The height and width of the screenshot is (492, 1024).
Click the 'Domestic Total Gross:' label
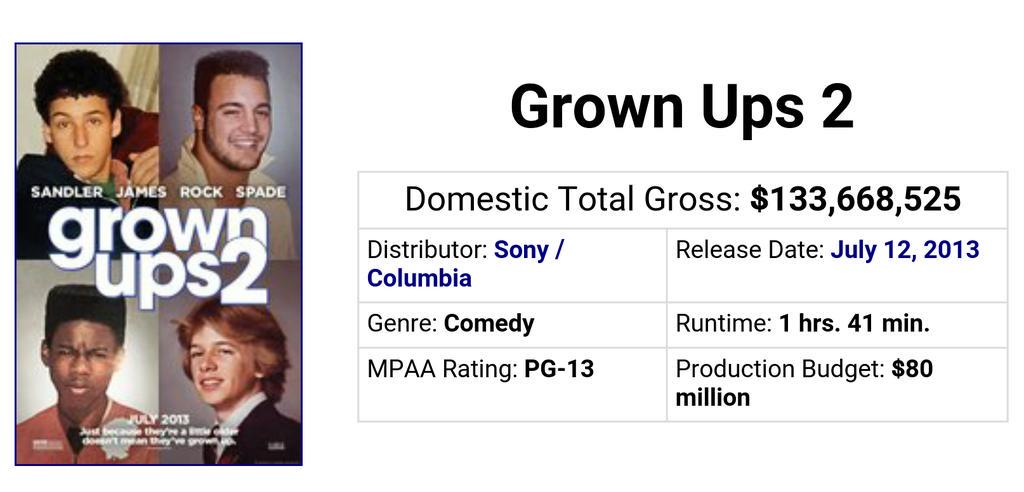[574, 199]
